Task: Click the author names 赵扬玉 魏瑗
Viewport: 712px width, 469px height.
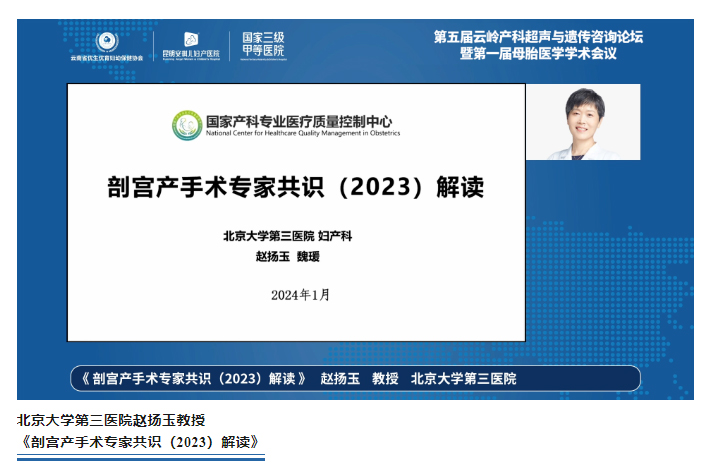Action: tap(294, 257)
